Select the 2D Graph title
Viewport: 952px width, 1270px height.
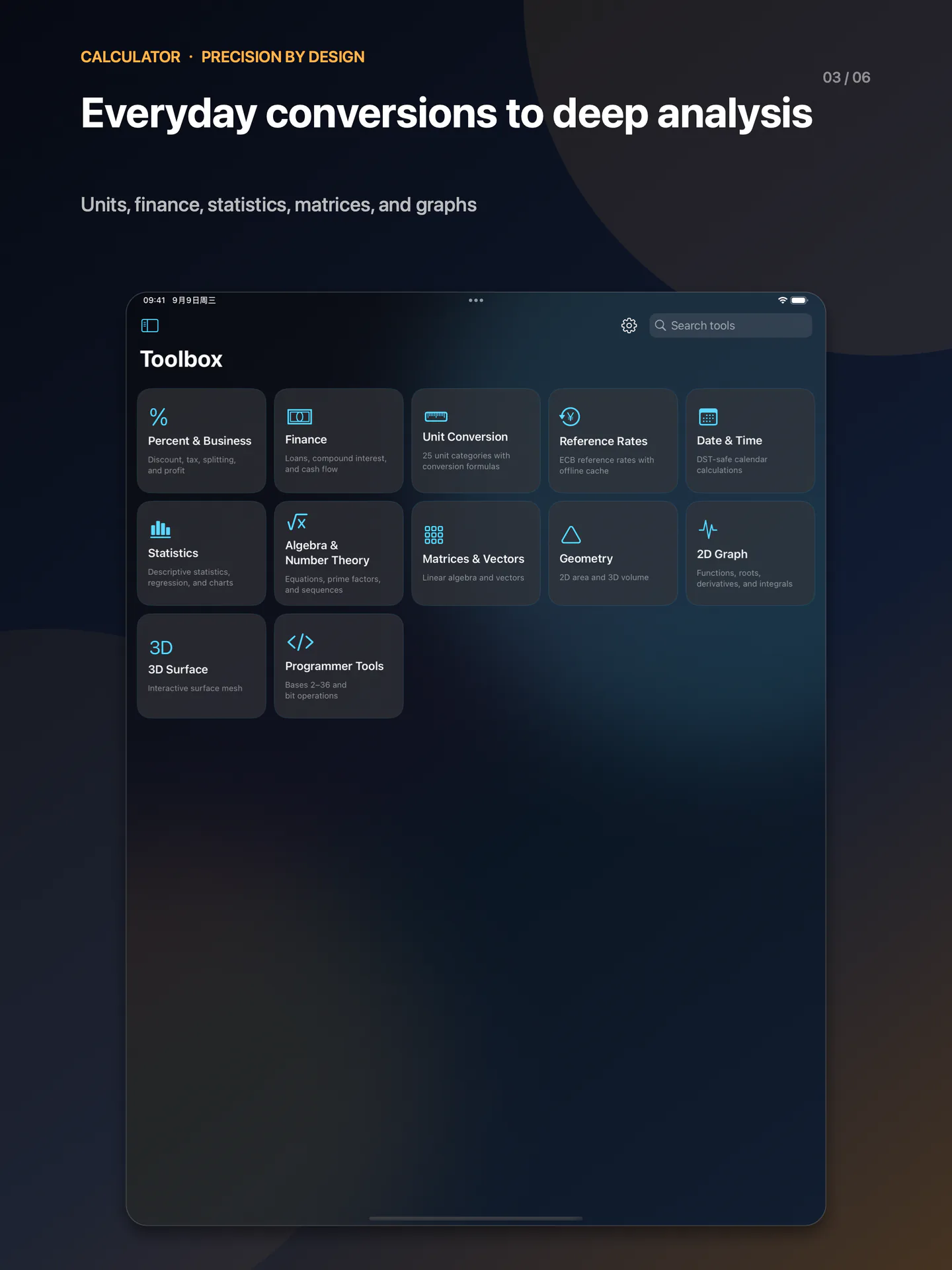pyautogui.click(x=722, y=554)
